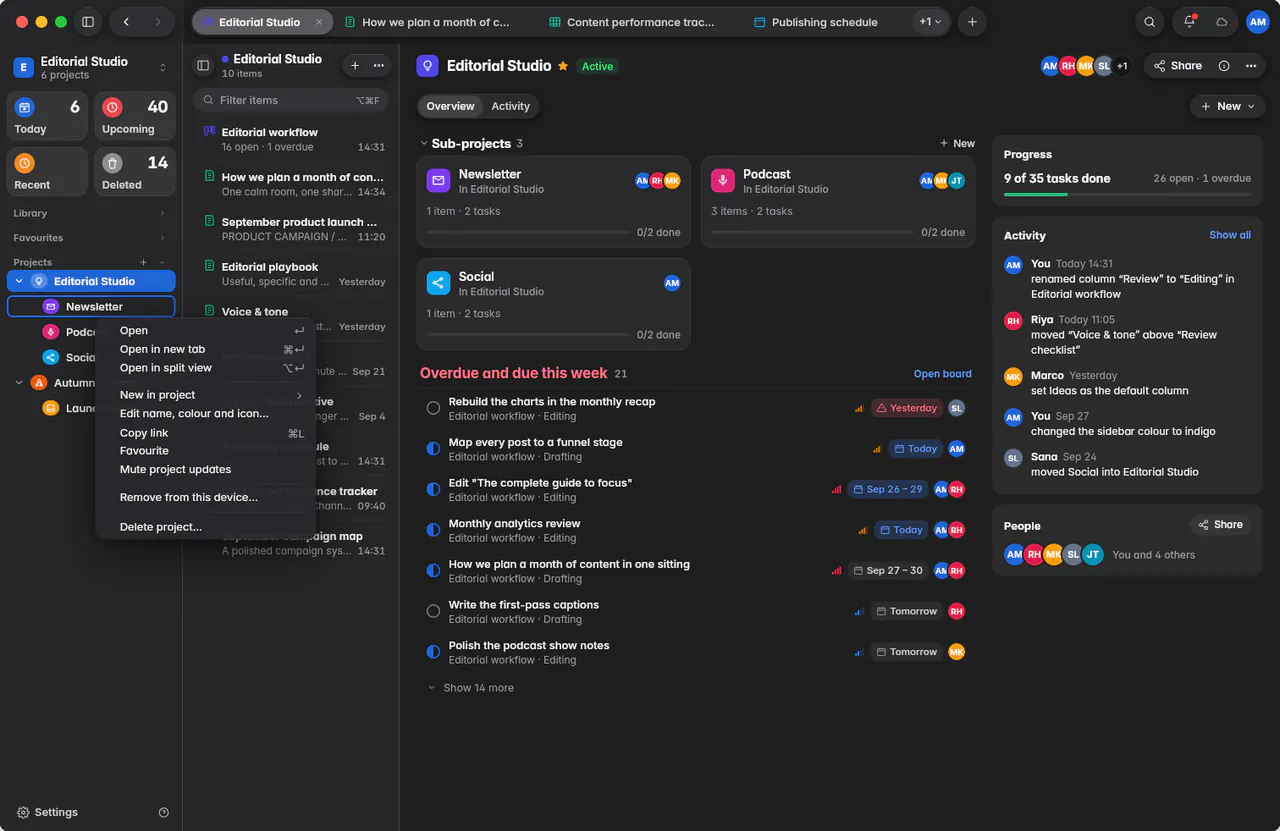1280x831 pixels.
Task: Toggle status of Map every post task
Action: [x=433, y=449]
